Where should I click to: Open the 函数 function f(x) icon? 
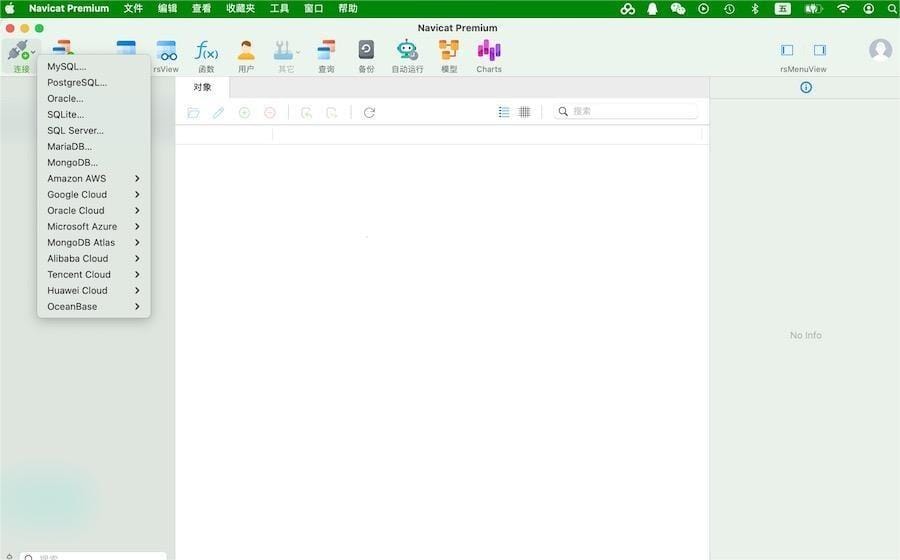[206, 50]
